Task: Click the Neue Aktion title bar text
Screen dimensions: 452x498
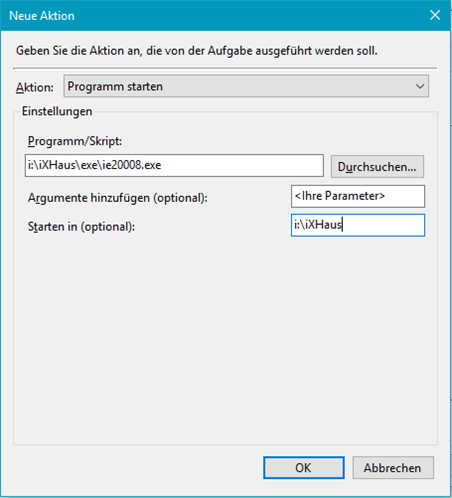Action: [42, 16]
